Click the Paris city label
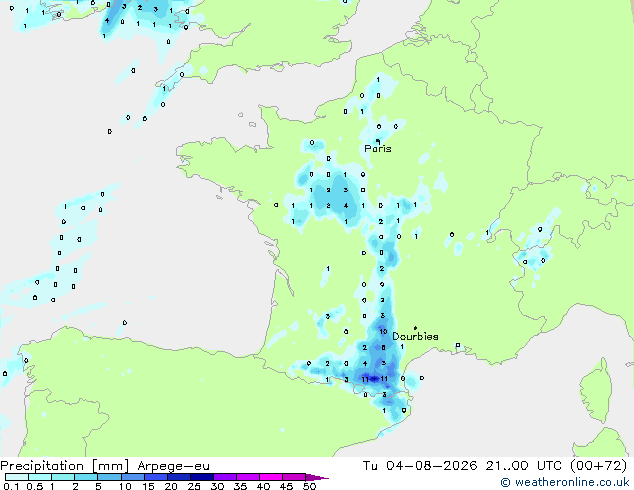This screenshot has width=634, height=490. pyautogui.click(x=378, y=149)
